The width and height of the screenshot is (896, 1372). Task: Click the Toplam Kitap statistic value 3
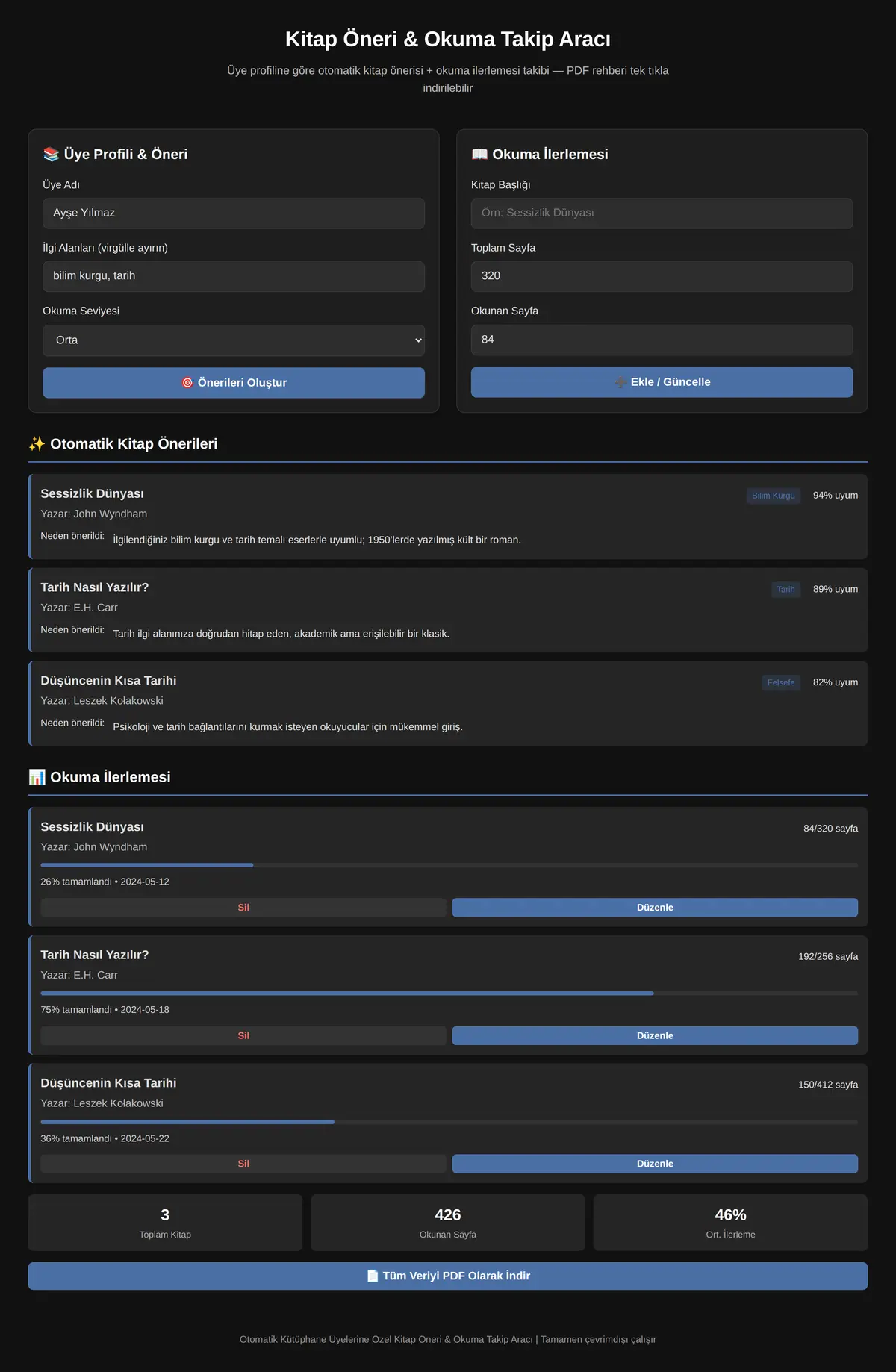pyautogui.click(x=165, y=1215)
